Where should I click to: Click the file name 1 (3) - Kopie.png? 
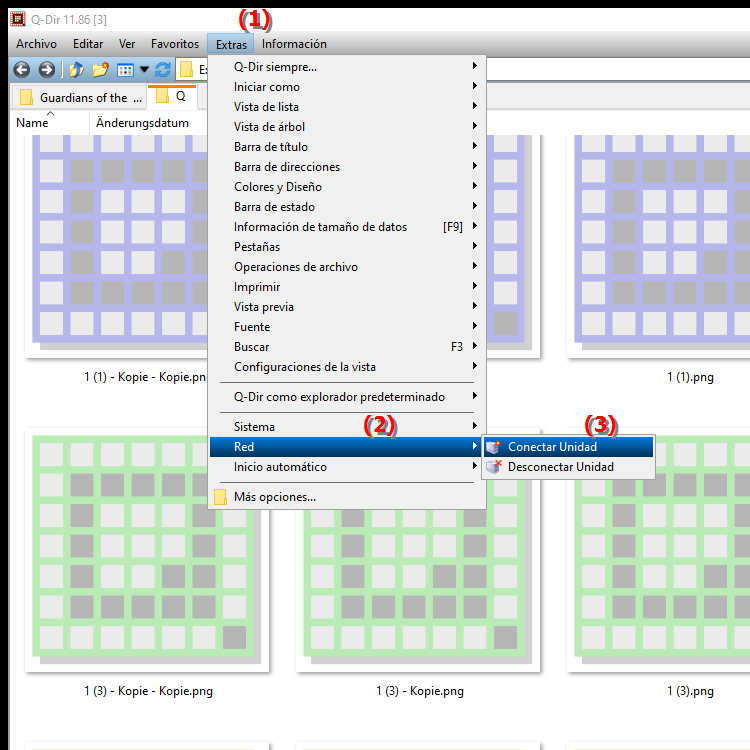click(419, 692)
